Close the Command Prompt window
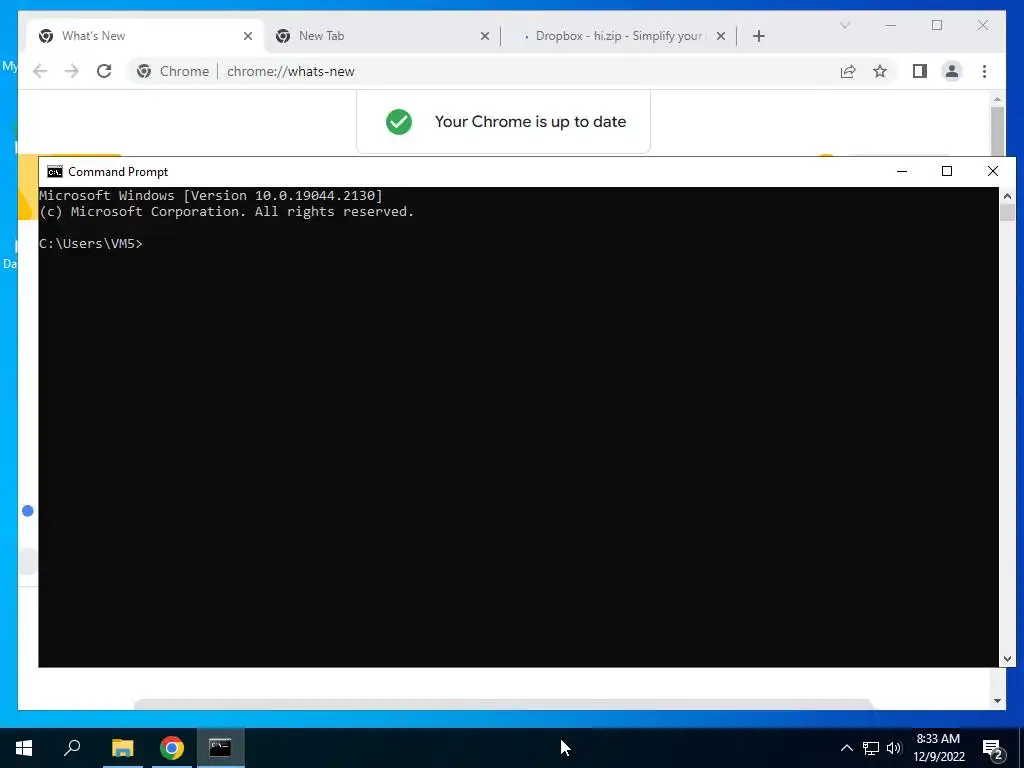Viewport: 1024px width, 768px height. pos(993,171)
